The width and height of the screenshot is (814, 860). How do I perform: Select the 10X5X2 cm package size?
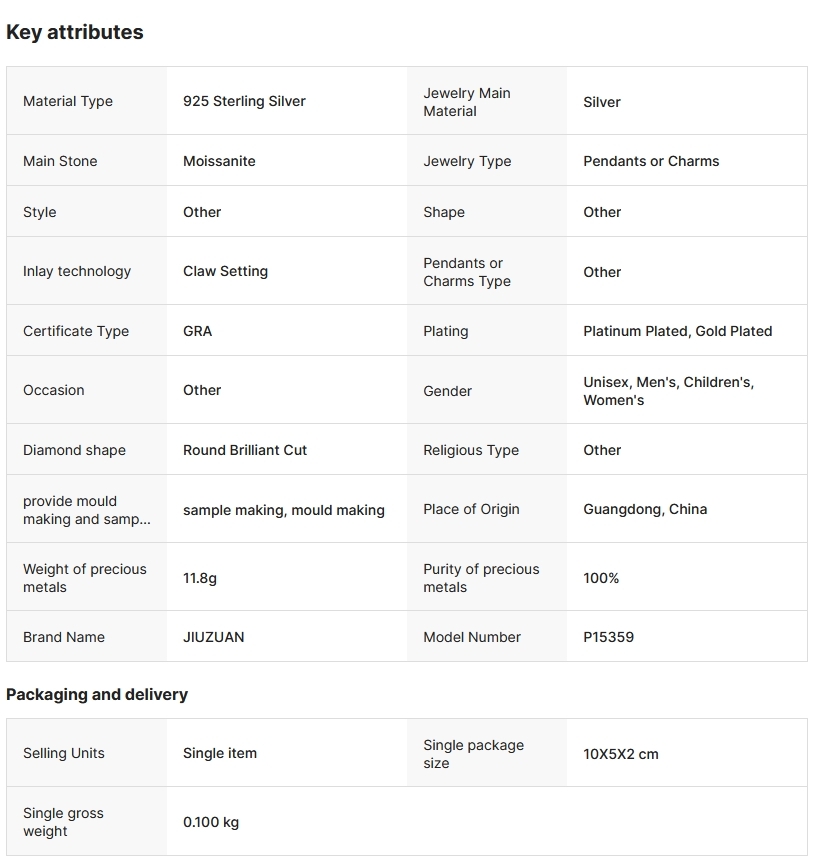[621, 754]
